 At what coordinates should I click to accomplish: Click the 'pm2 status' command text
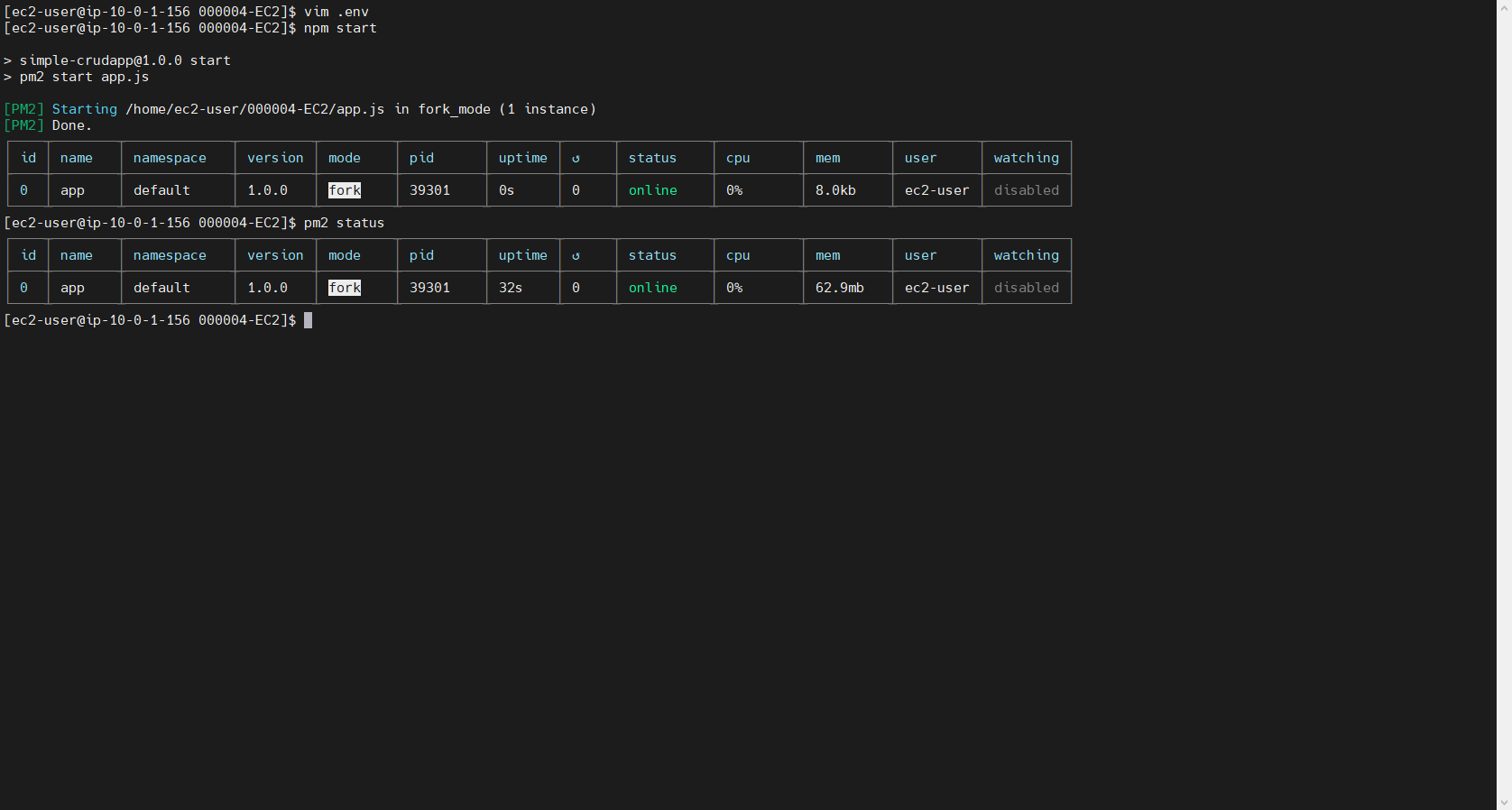coord(344,223)
